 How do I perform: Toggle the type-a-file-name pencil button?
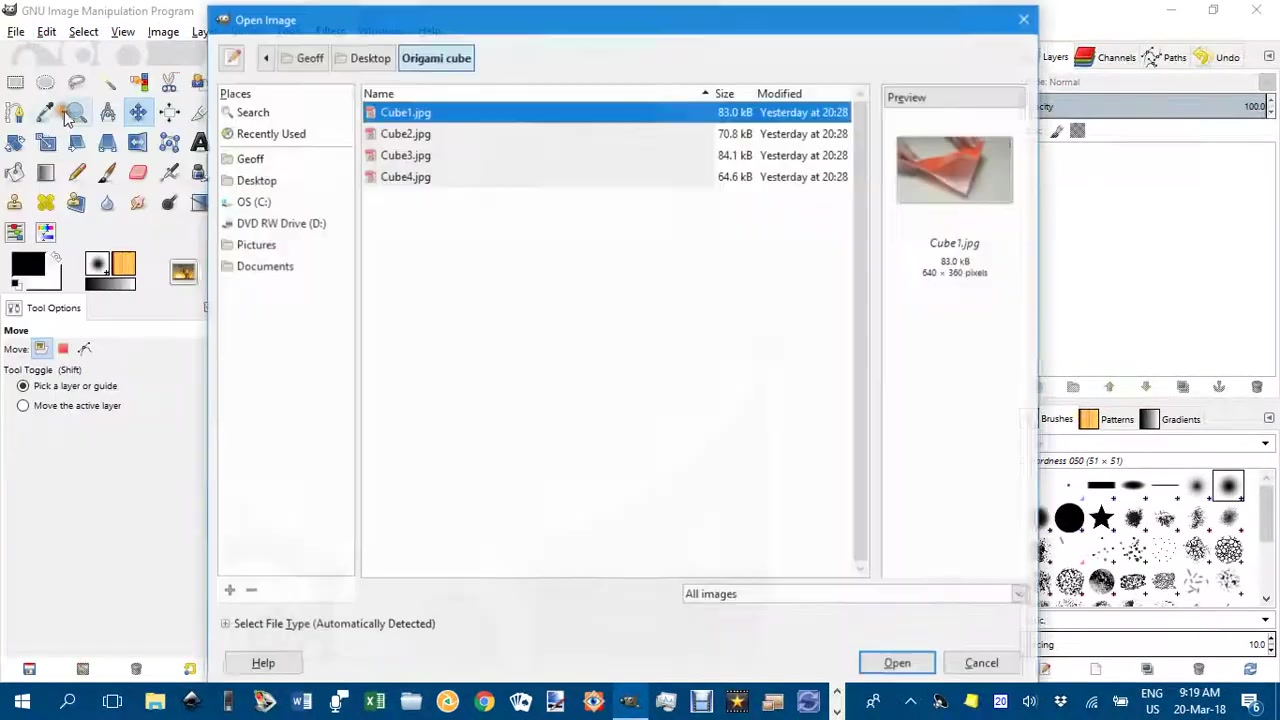(x=232, y=58)
